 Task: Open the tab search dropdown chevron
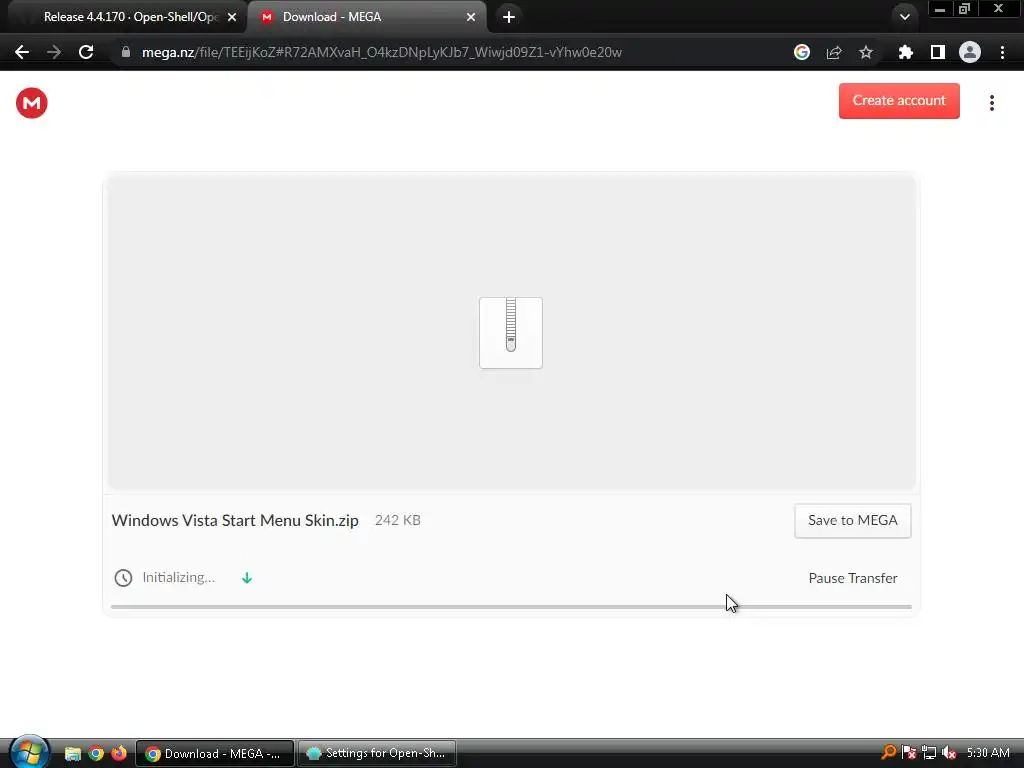(x=904, y=17)
